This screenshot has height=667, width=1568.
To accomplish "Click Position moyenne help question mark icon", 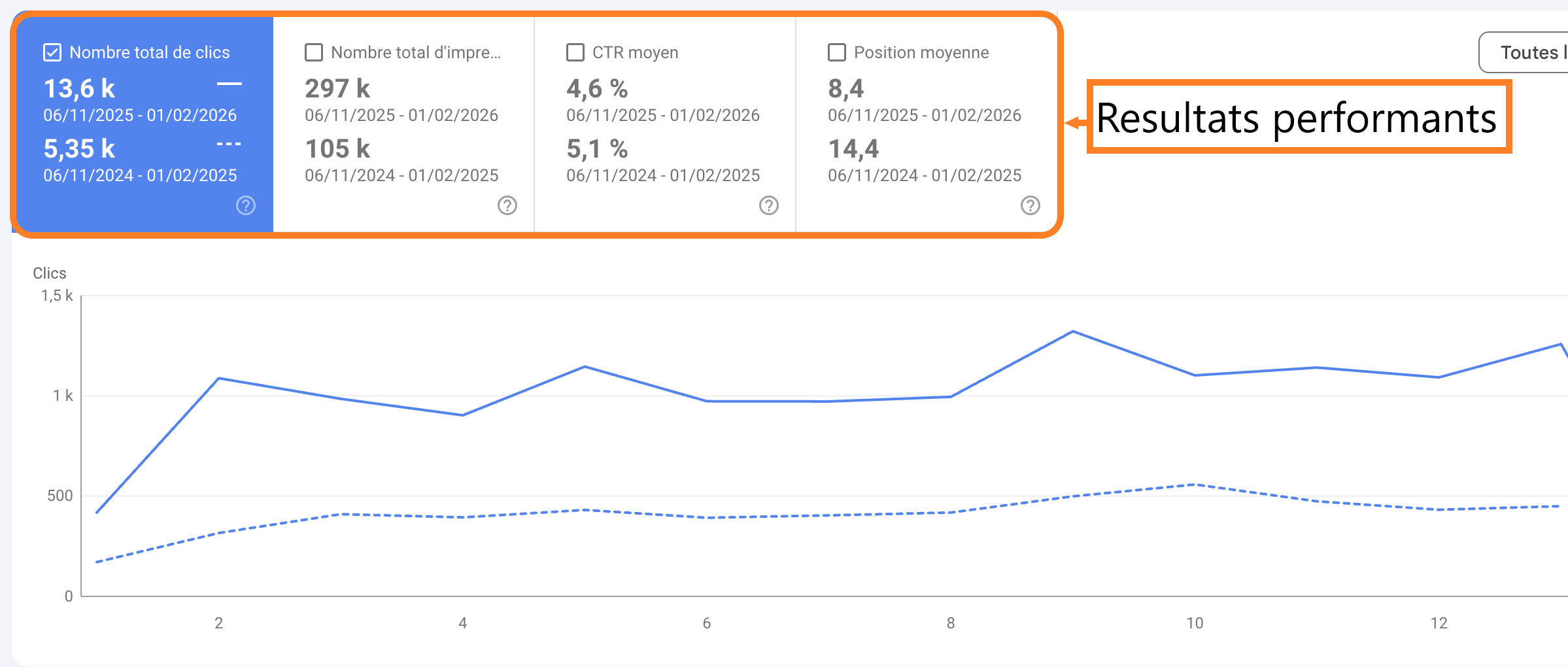I will pos(1030,205).
